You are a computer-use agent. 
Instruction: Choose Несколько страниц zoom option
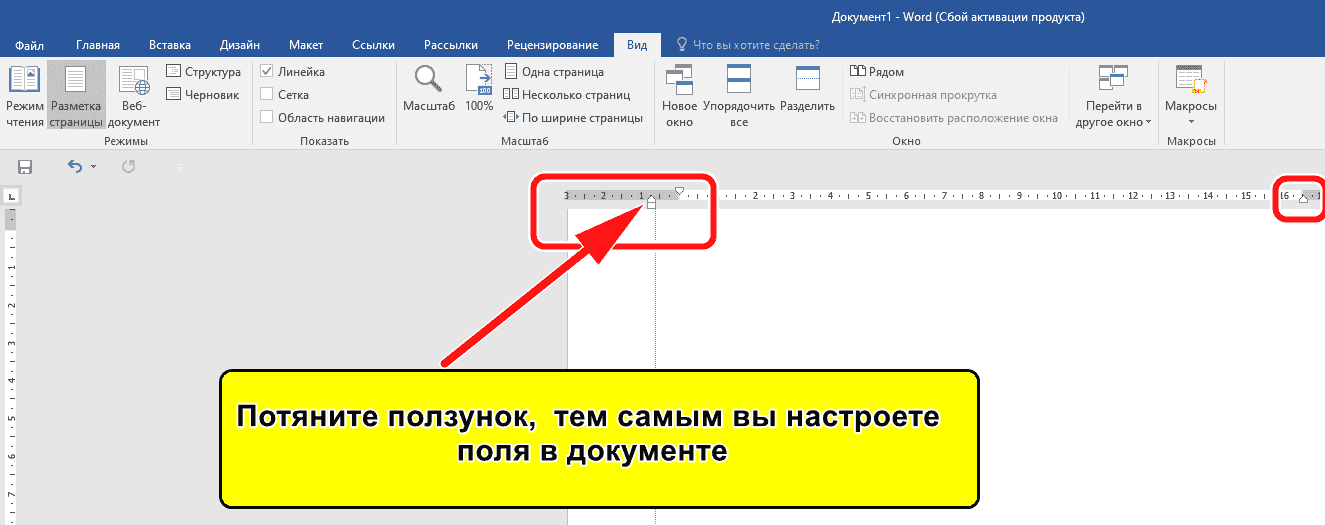point(567,94)
